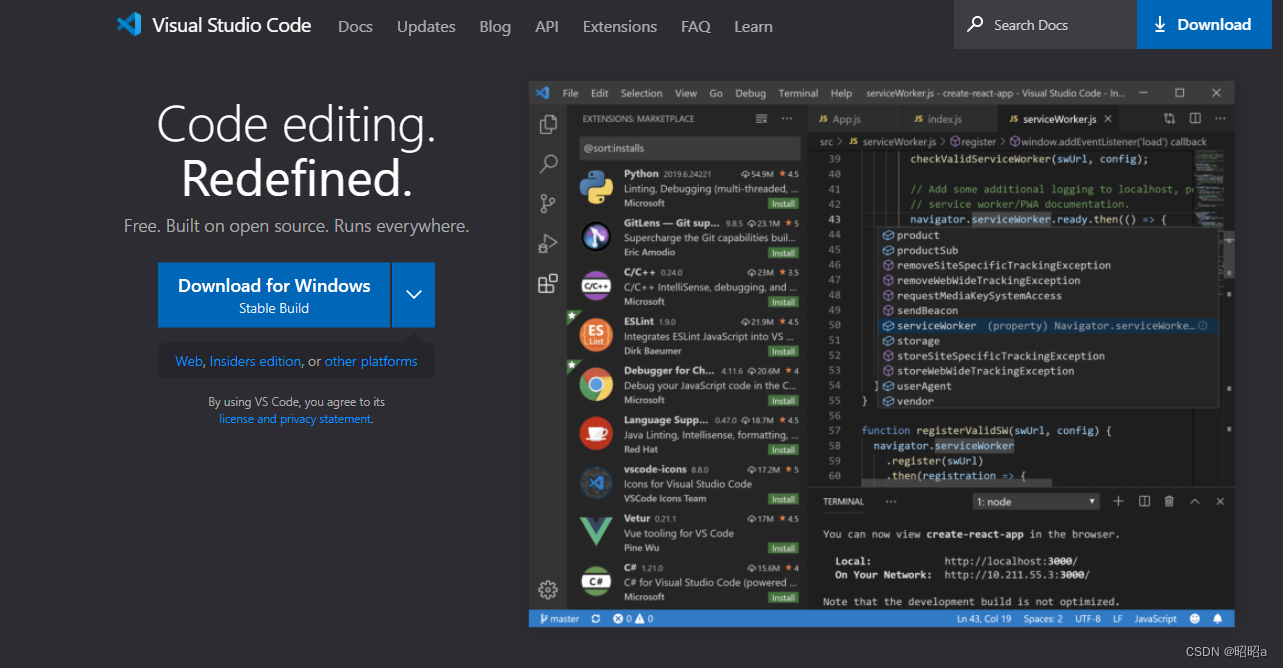1283x668 pixels.
Task: Click the ESLint extension icon
Action: click(596, 335)
